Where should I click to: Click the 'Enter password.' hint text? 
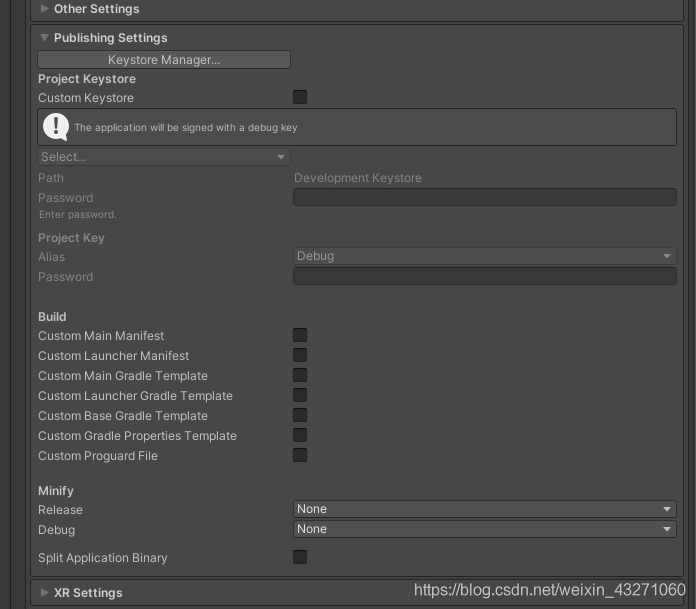(78, 215)
